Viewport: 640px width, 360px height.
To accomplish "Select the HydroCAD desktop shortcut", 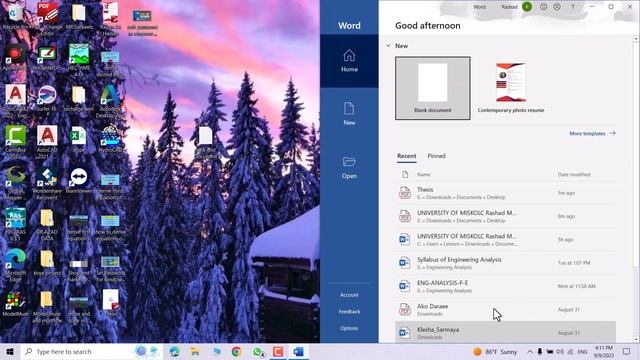I will [x=110, y=140].
